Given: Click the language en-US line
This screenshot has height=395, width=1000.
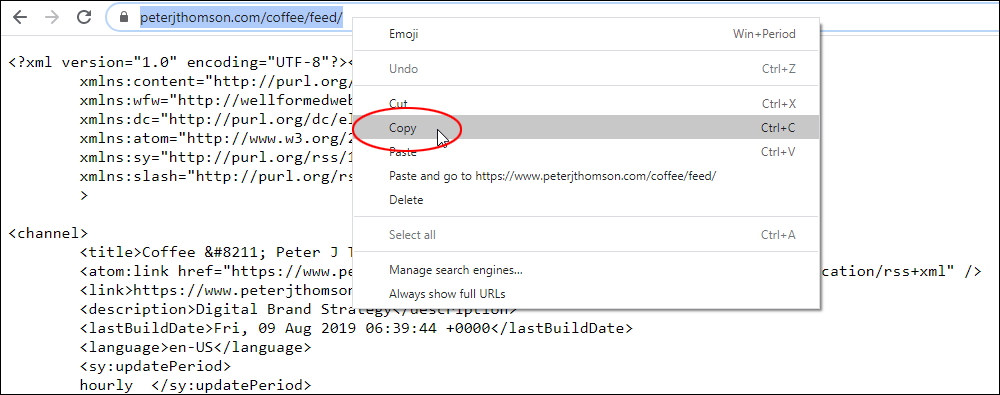Looking at the screenshot, I should 195,348.
